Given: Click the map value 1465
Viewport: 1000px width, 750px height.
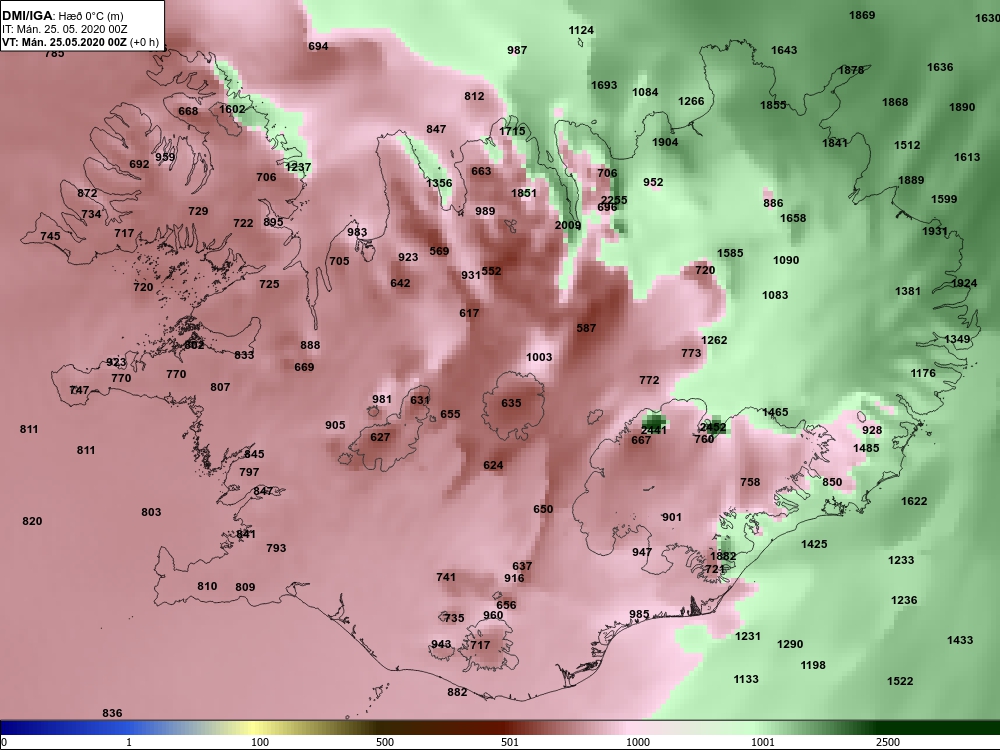Looking at the screenshot, I should click(x=776, y=413).
